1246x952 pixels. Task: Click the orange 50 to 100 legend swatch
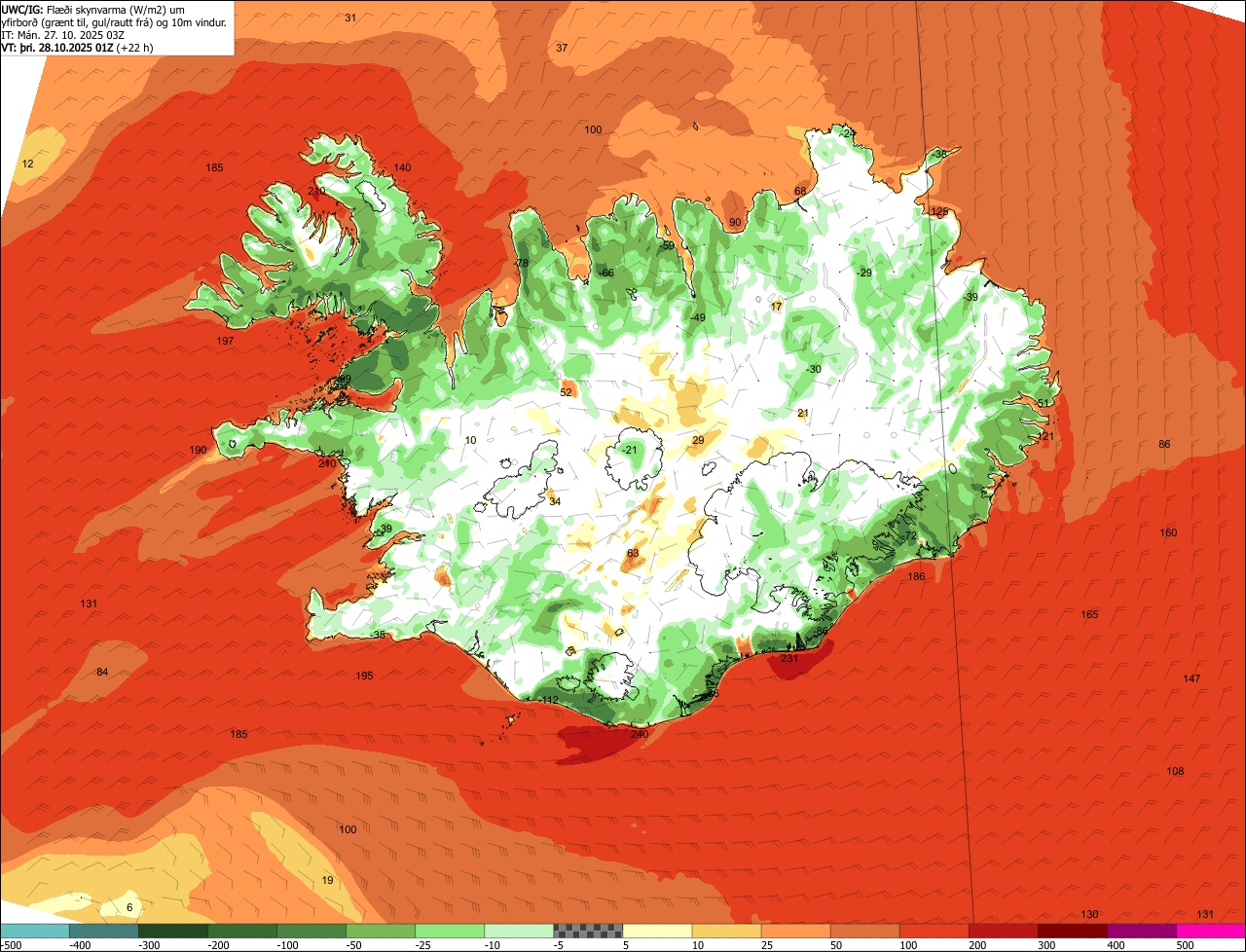(x=864, y=931)
